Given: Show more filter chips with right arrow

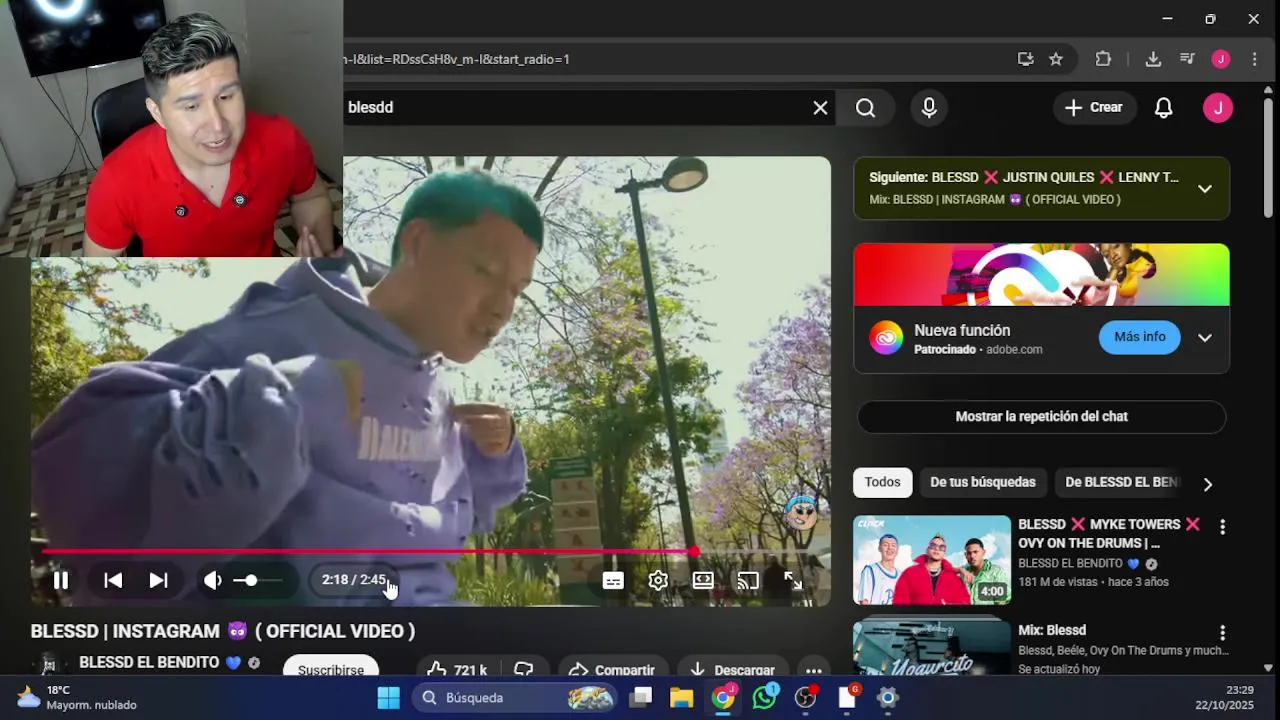Looking at the screenshot, I should pyautogui.click(x=1207, y=484).
